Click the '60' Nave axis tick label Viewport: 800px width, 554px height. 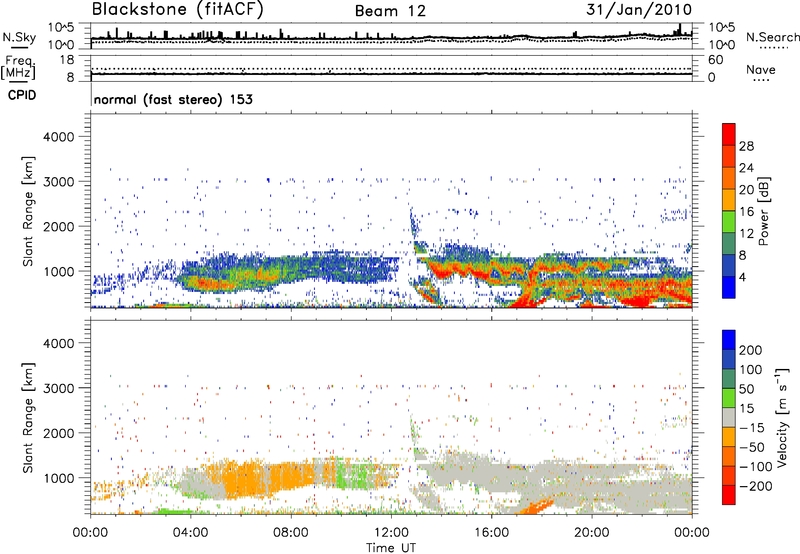coord(716,60)
